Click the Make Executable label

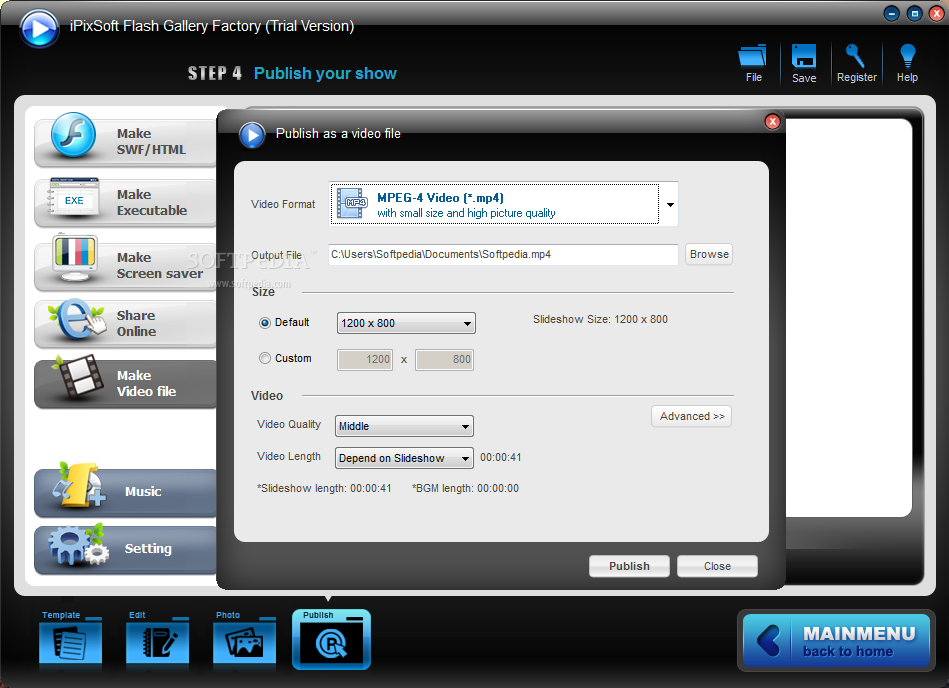pyautogui.click(x=152, y=203)
